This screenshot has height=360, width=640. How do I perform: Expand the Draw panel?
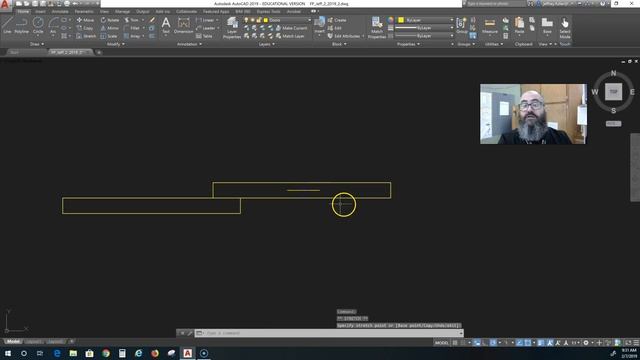(x=37, y=44)
